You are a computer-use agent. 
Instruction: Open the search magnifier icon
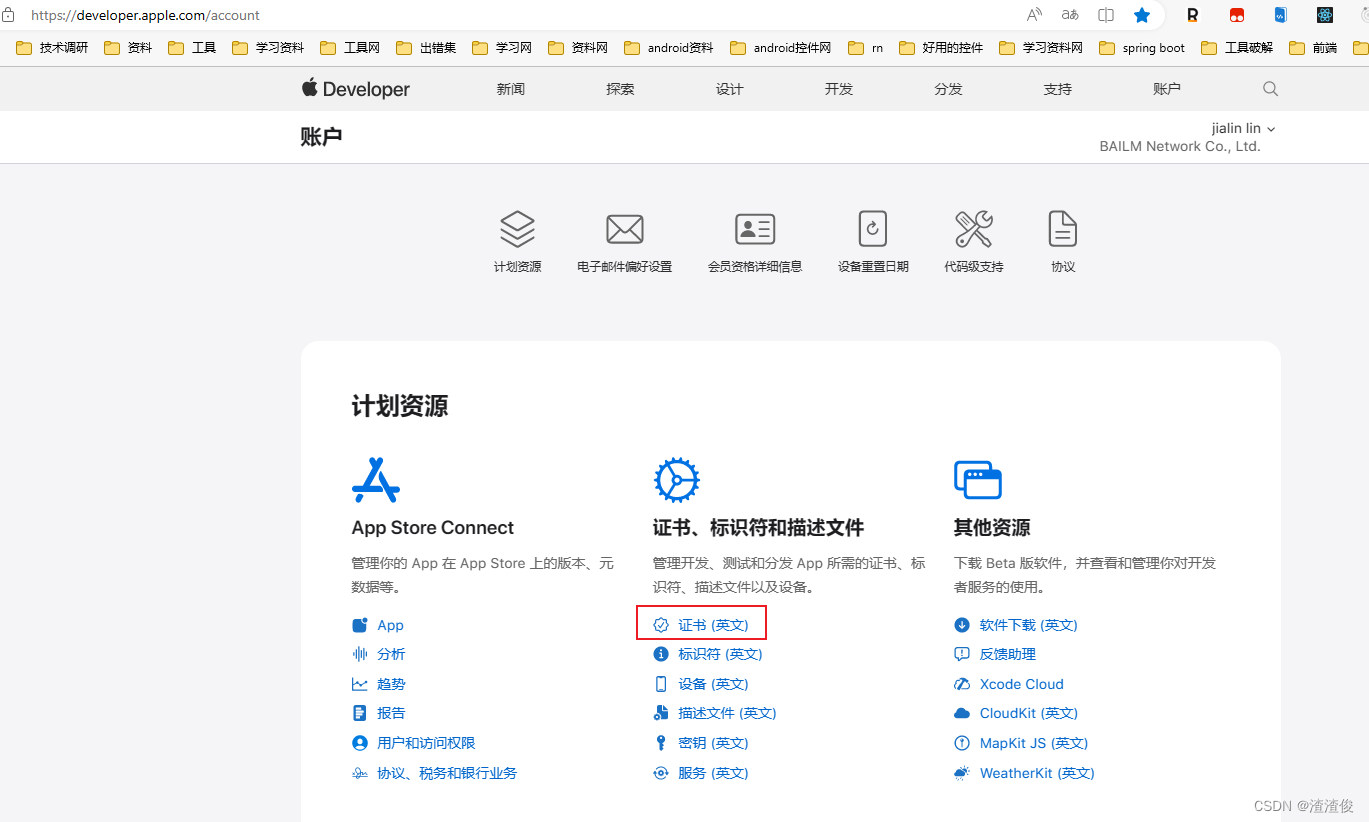[1270, 89]
